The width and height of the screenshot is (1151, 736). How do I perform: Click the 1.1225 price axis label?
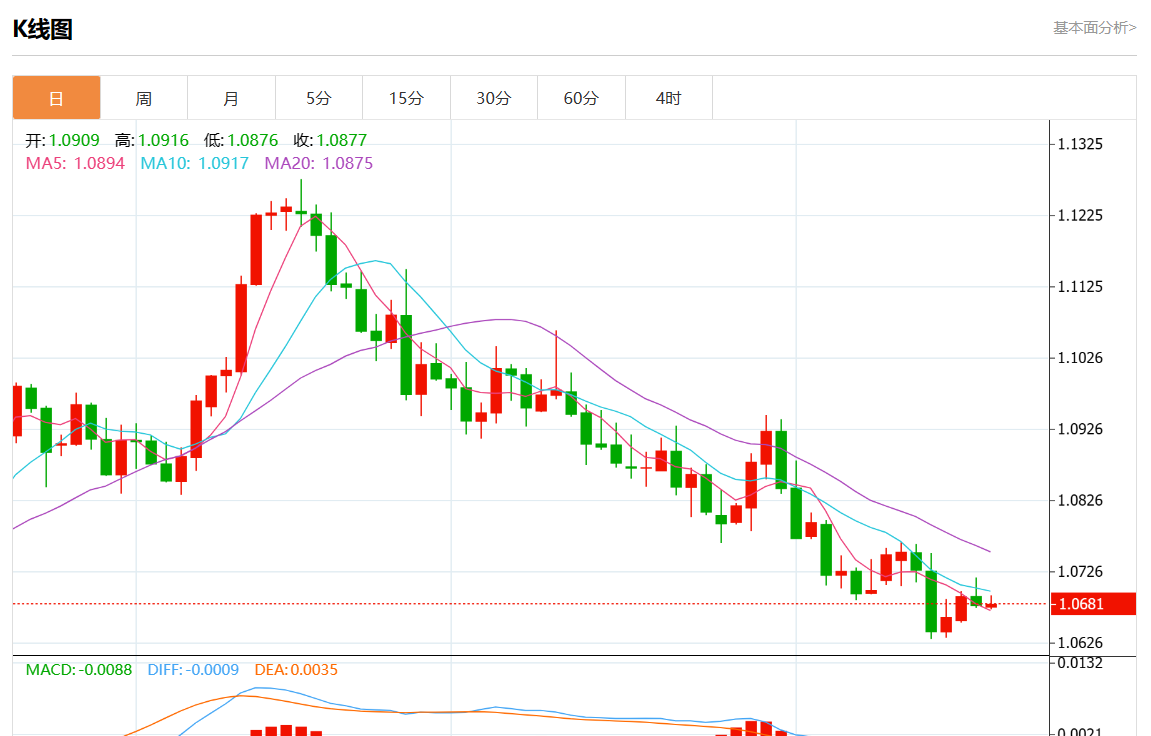(x=1080, y=215)
